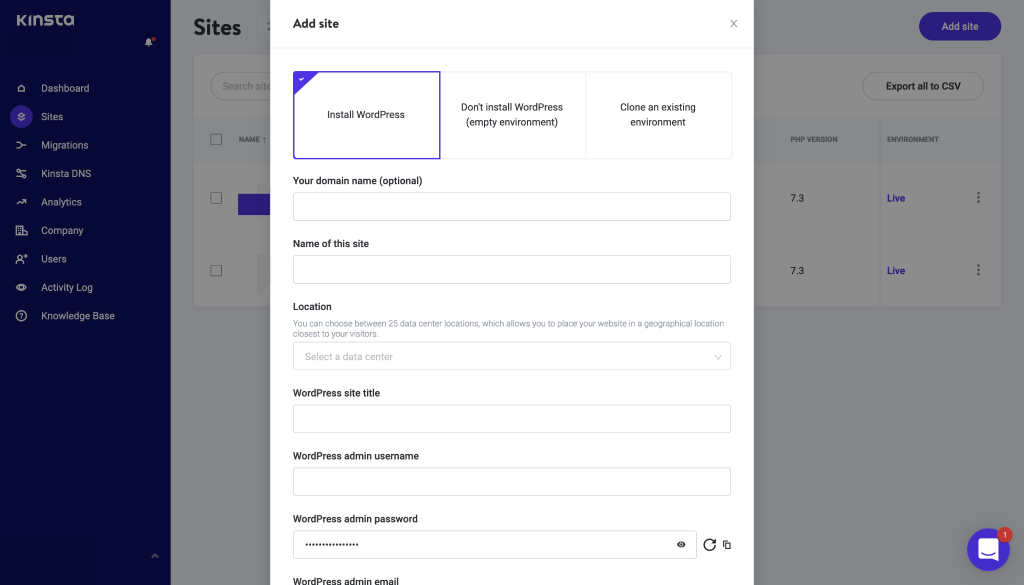Collapse the sidebar using the bottom chevron
Screen dimensions: 1024x585
[x=154, y=556]
